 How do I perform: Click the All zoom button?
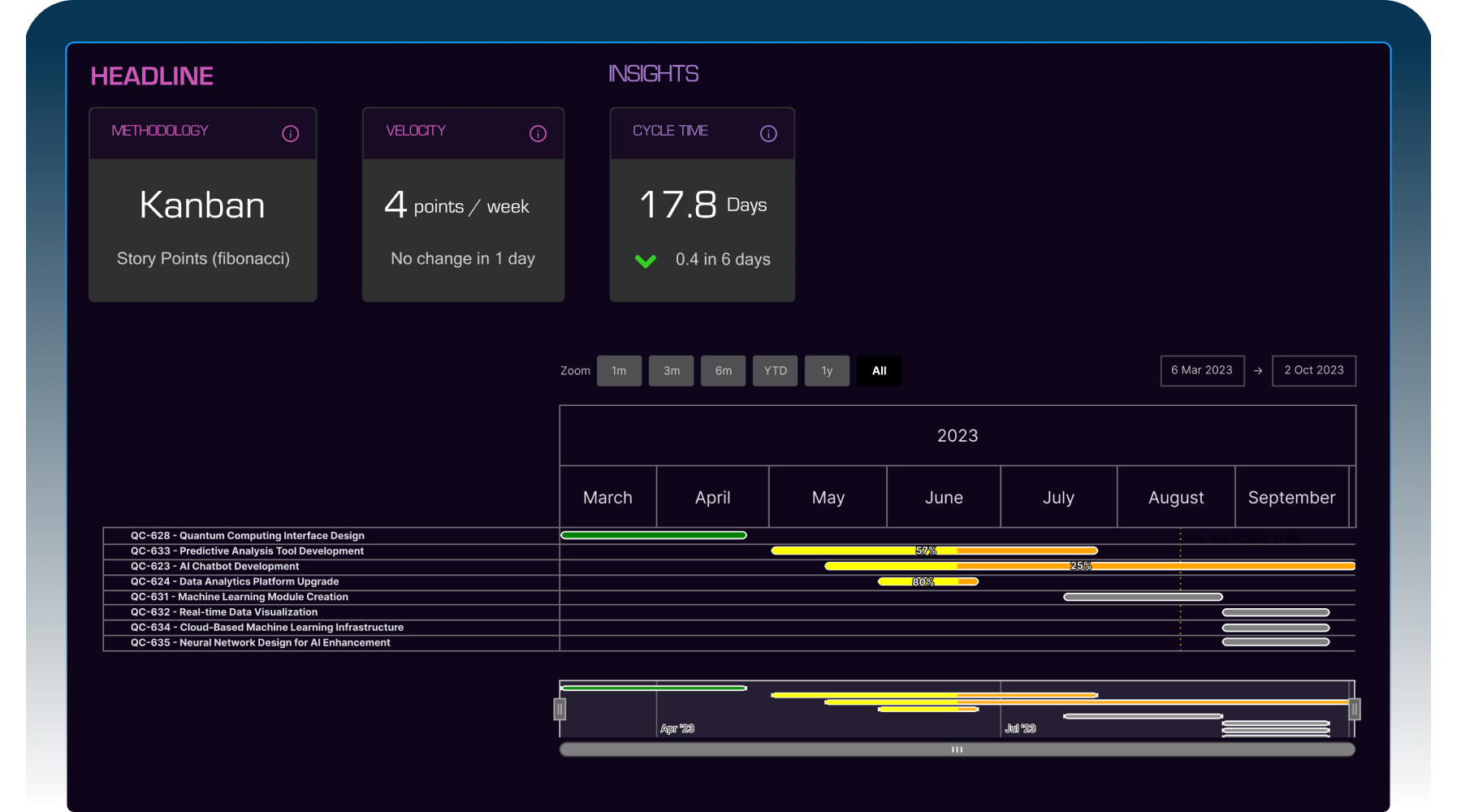879,371
